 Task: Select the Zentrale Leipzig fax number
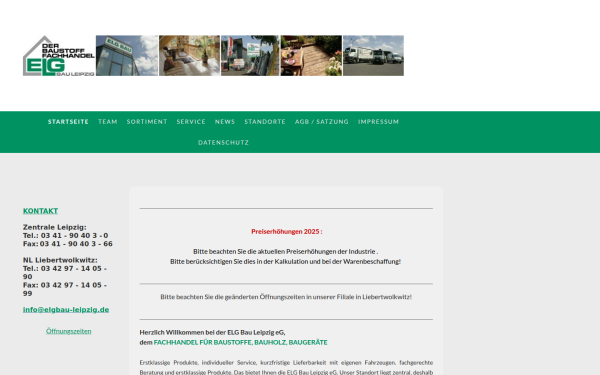pyautogui.click(x=68, y=244)
